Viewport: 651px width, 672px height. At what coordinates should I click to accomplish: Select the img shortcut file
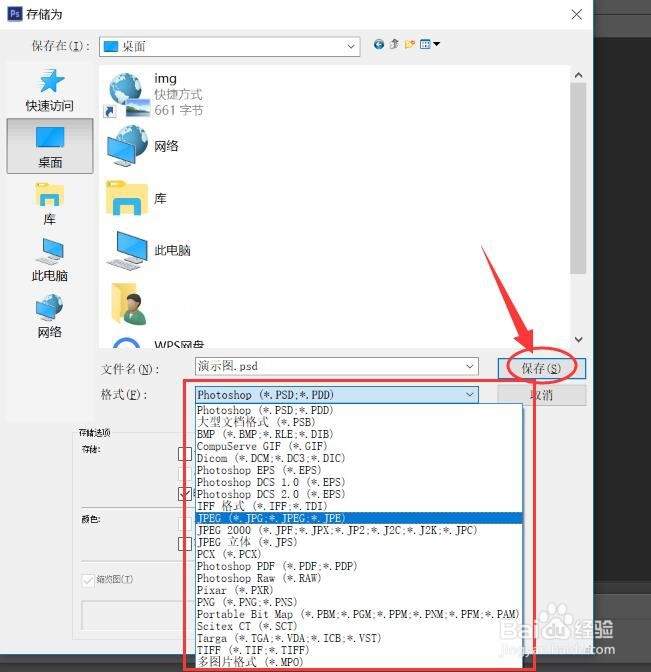pos(155,95)
